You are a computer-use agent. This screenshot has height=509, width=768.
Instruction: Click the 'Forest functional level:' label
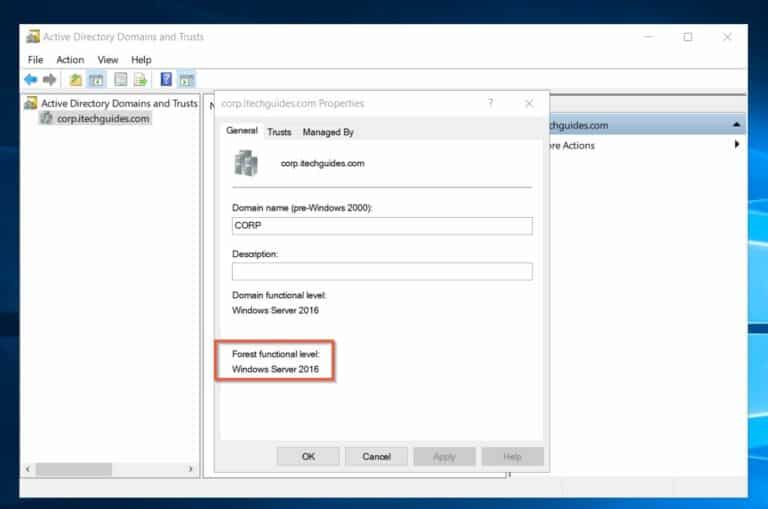276,354
